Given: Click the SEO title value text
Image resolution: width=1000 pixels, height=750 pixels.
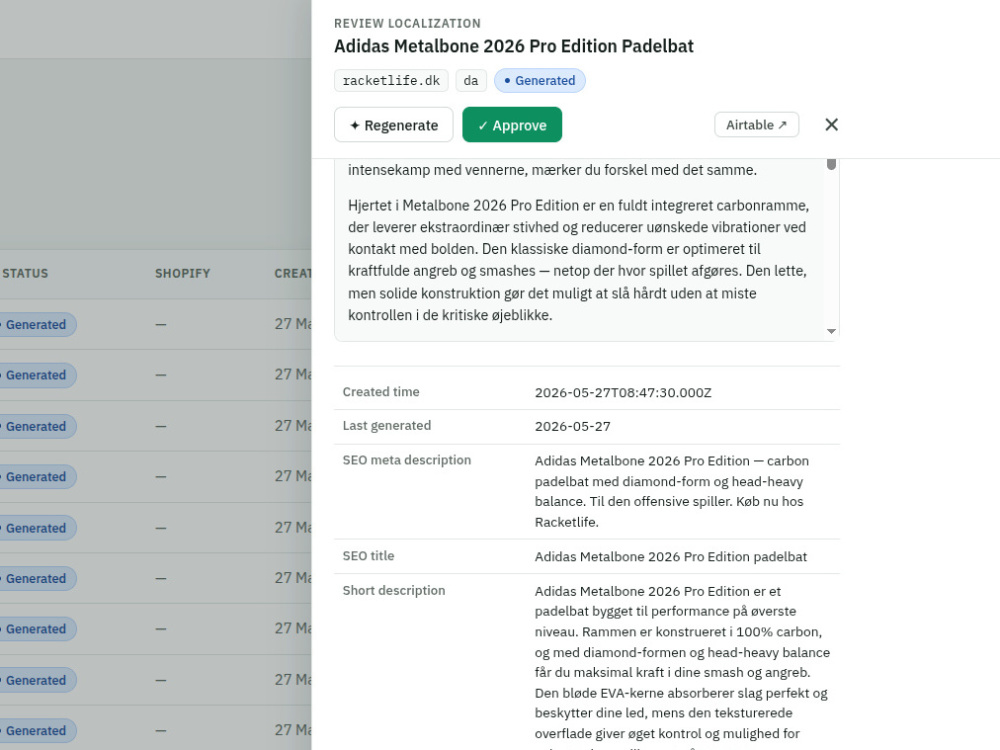Looking at the screenshot, I should coord(670,557).
